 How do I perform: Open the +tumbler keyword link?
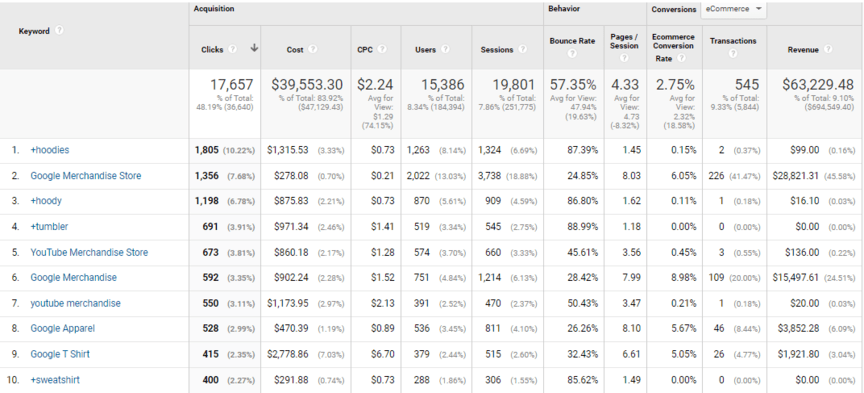pos(49,227)
